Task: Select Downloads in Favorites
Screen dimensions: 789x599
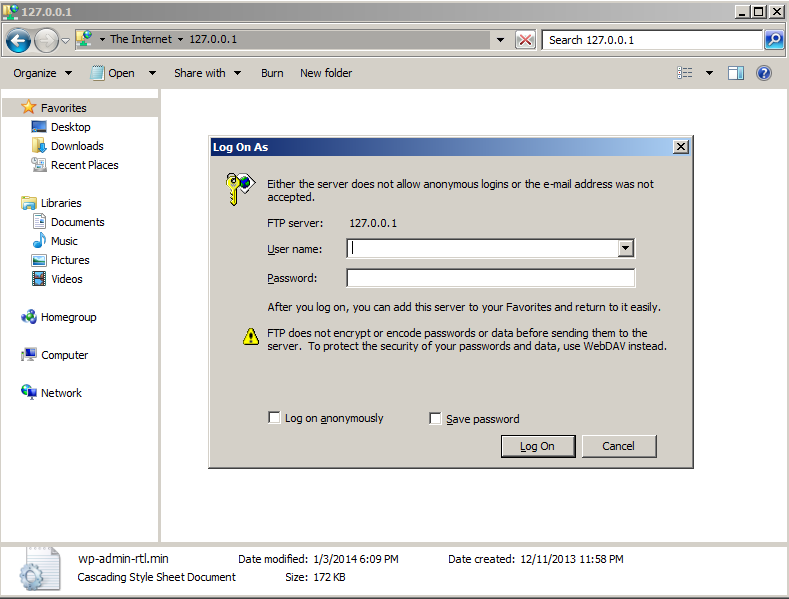Action: coord(77,146)
